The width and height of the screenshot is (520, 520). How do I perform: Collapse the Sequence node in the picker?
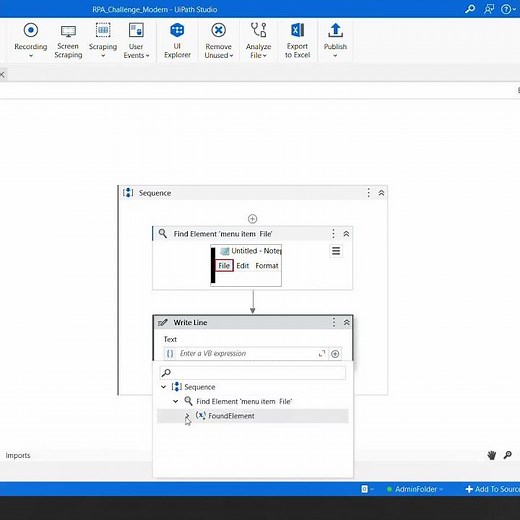point(163,387)
